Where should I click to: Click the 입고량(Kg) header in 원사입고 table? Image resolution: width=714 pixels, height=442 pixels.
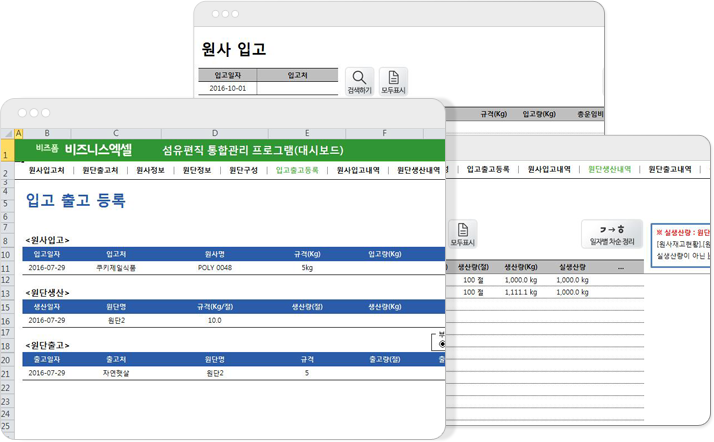point(385,254)
